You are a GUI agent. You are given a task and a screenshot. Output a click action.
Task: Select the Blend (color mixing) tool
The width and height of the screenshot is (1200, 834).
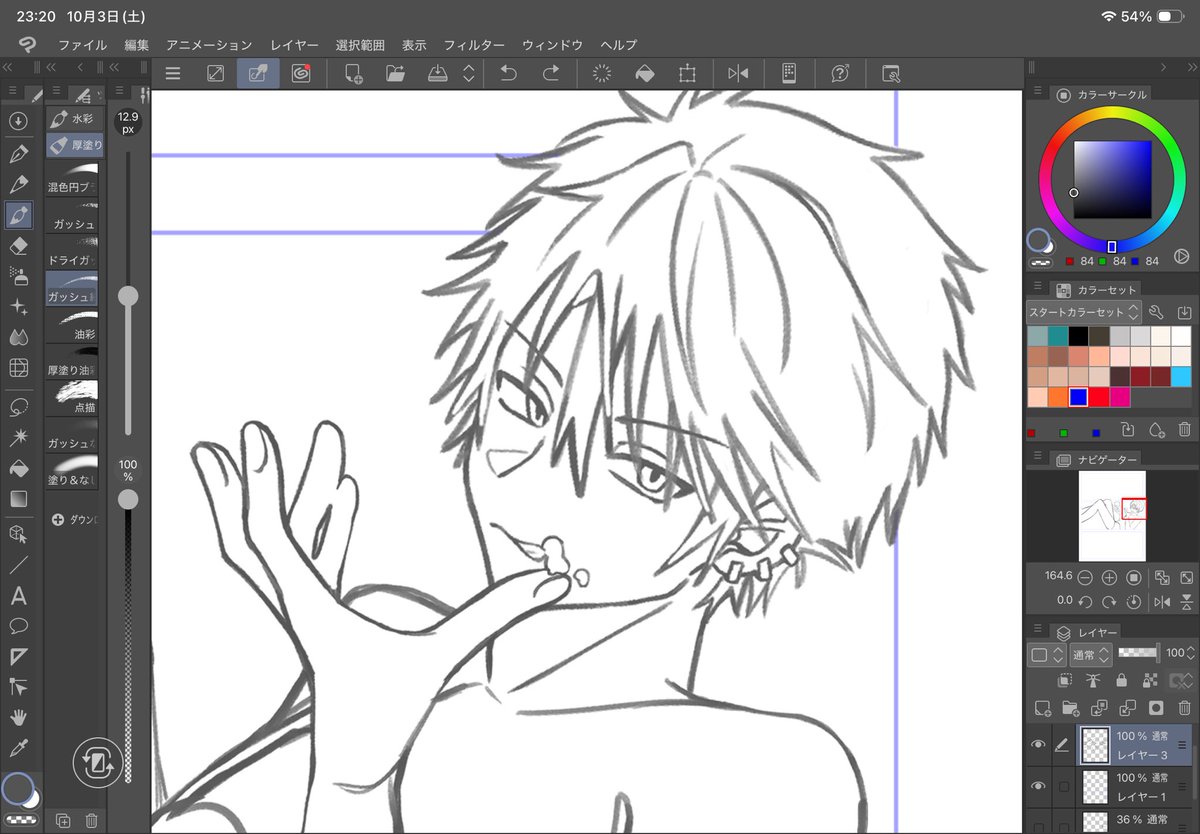[18, 337]
